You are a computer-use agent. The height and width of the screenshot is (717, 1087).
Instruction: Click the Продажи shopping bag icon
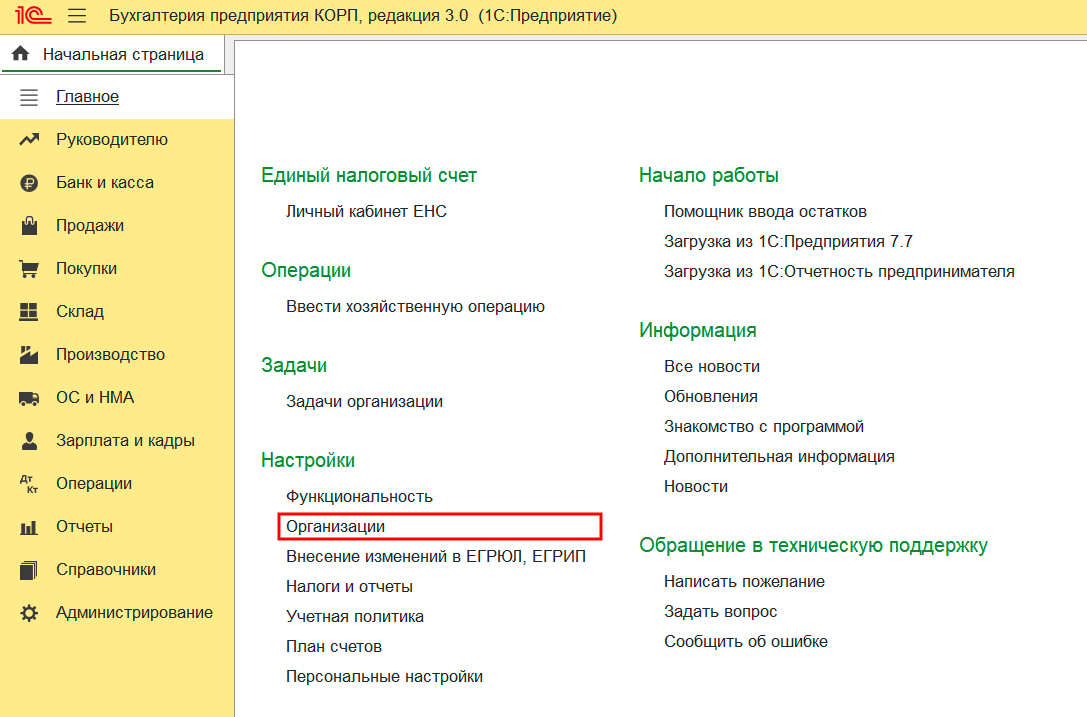tap(29, 226)
